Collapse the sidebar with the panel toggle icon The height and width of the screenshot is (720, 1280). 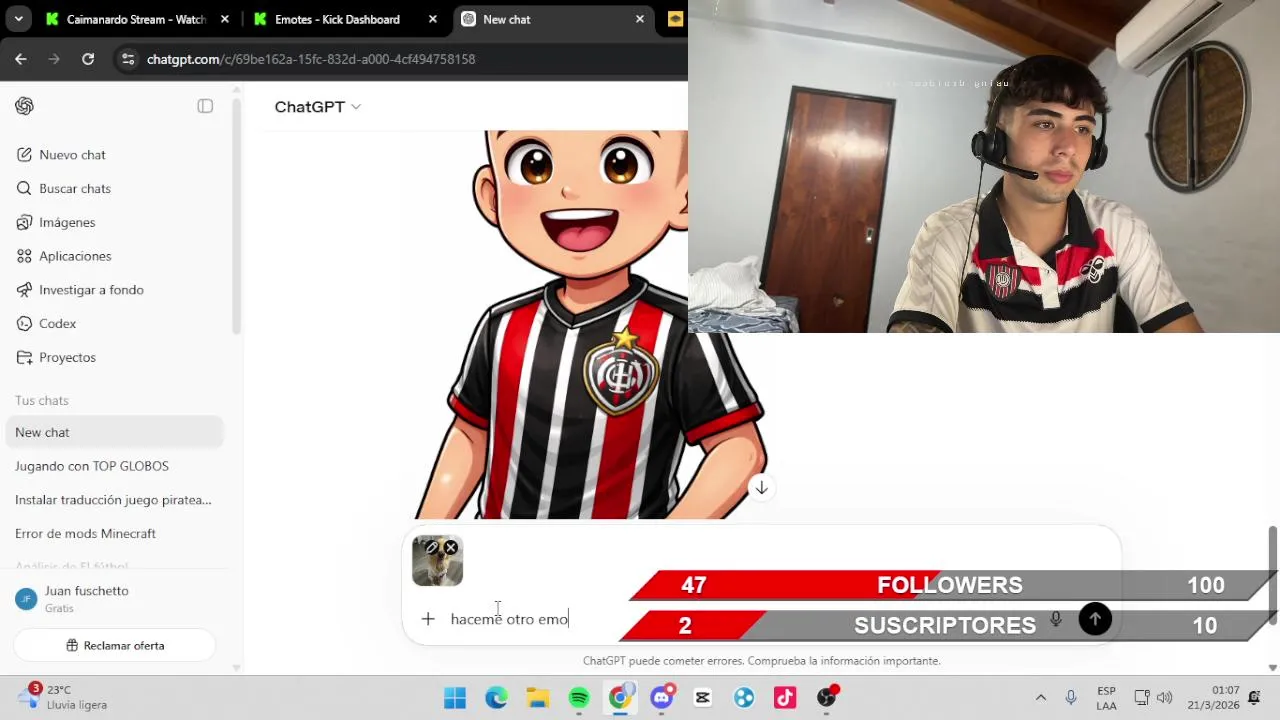coord(205,106)
